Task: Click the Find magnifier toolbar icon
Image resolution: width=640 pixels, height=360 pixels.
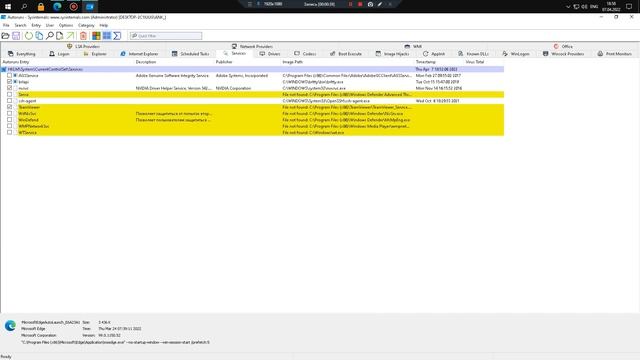Action: coord(50,36)
